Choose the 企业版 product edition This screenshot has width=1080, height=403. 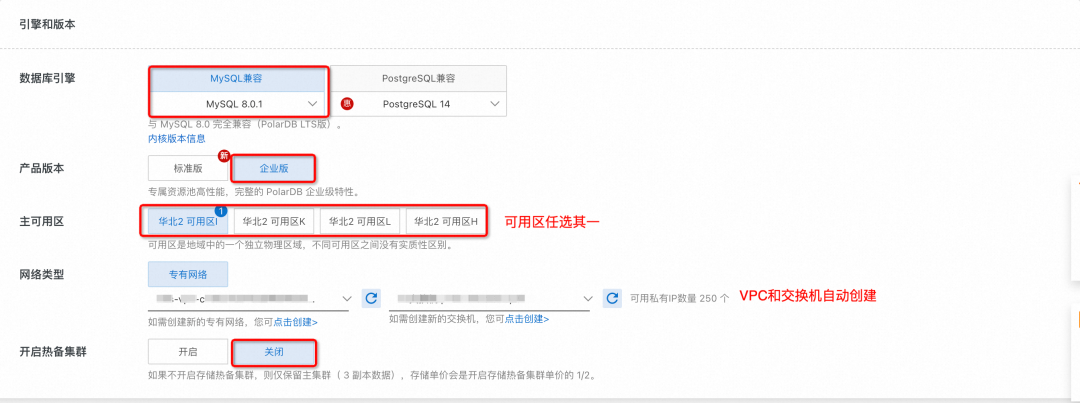pos(273,168)
